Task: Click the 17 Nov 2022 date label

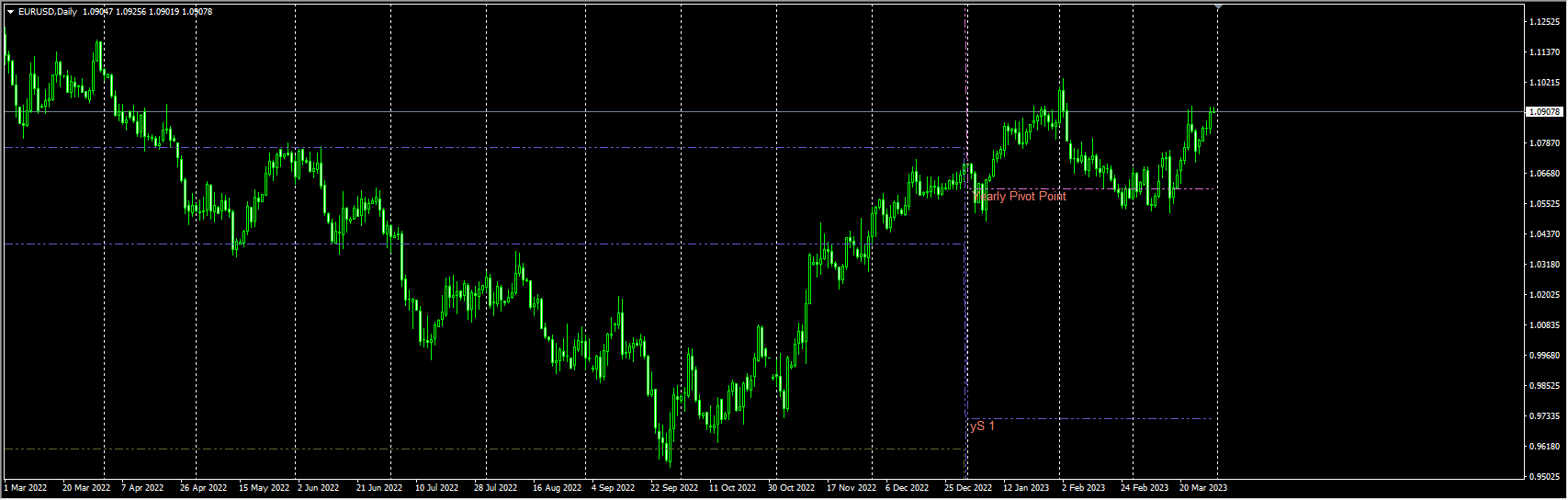Action: (x=851, y=488)
